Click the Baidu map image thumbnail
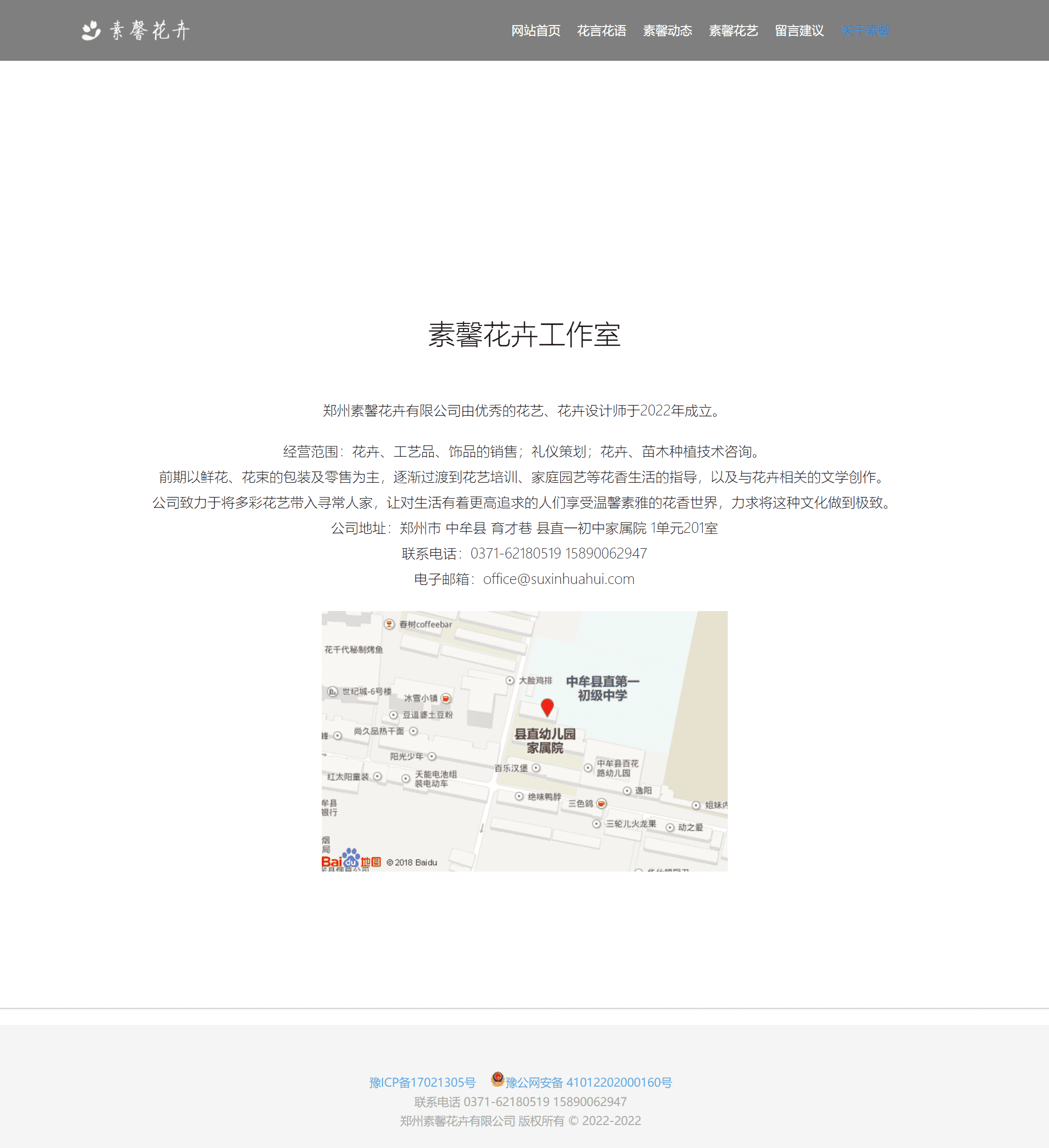The width and height of the screenshot is (1049, 1148). coord(523,740)
